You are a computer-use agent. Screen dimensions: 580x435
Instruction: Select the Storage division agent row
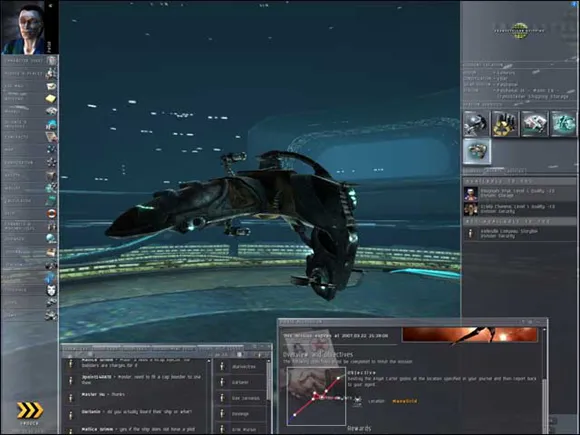point(520,193)
